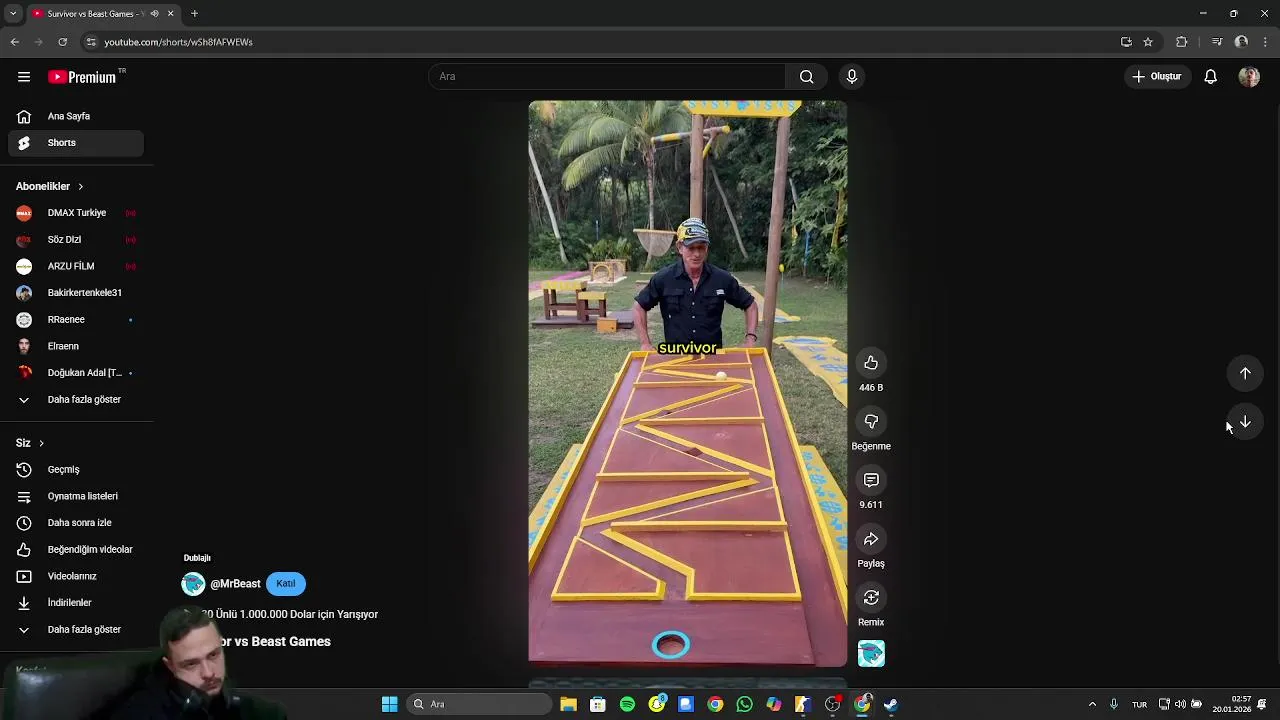Open the browser extensions puzzle icon
Screen dimensions: 1280x720
1182,42
